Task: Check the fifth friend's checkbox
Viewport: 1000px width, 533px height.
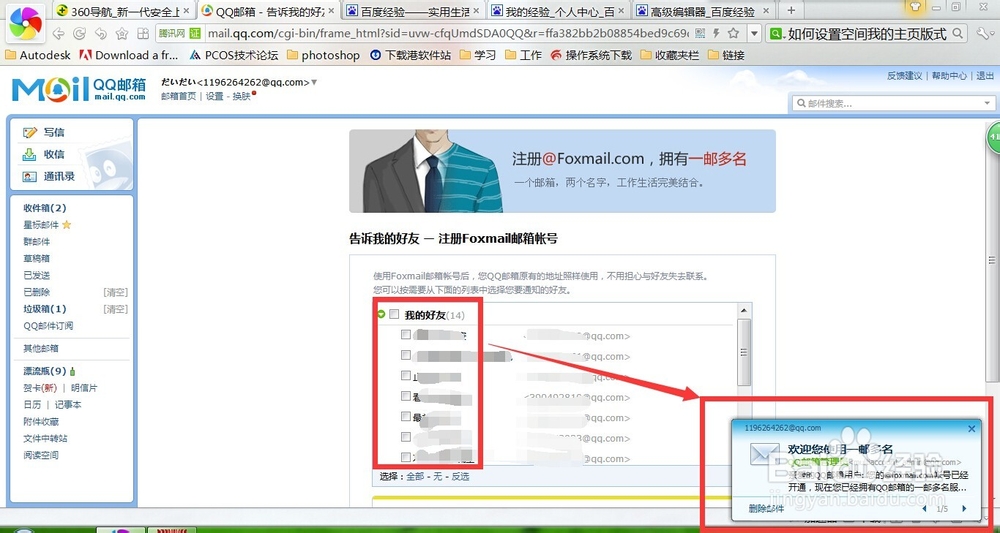Action: click(406, 416)
